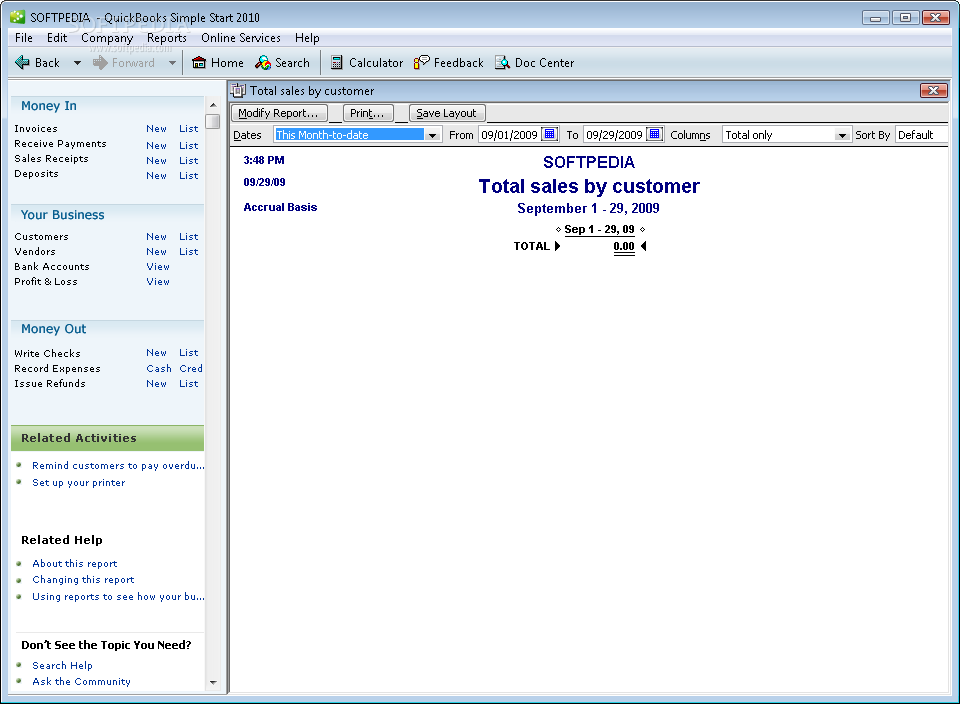
Task: Add a New customer
Action: pyautogui.click(x=156, y=236)
